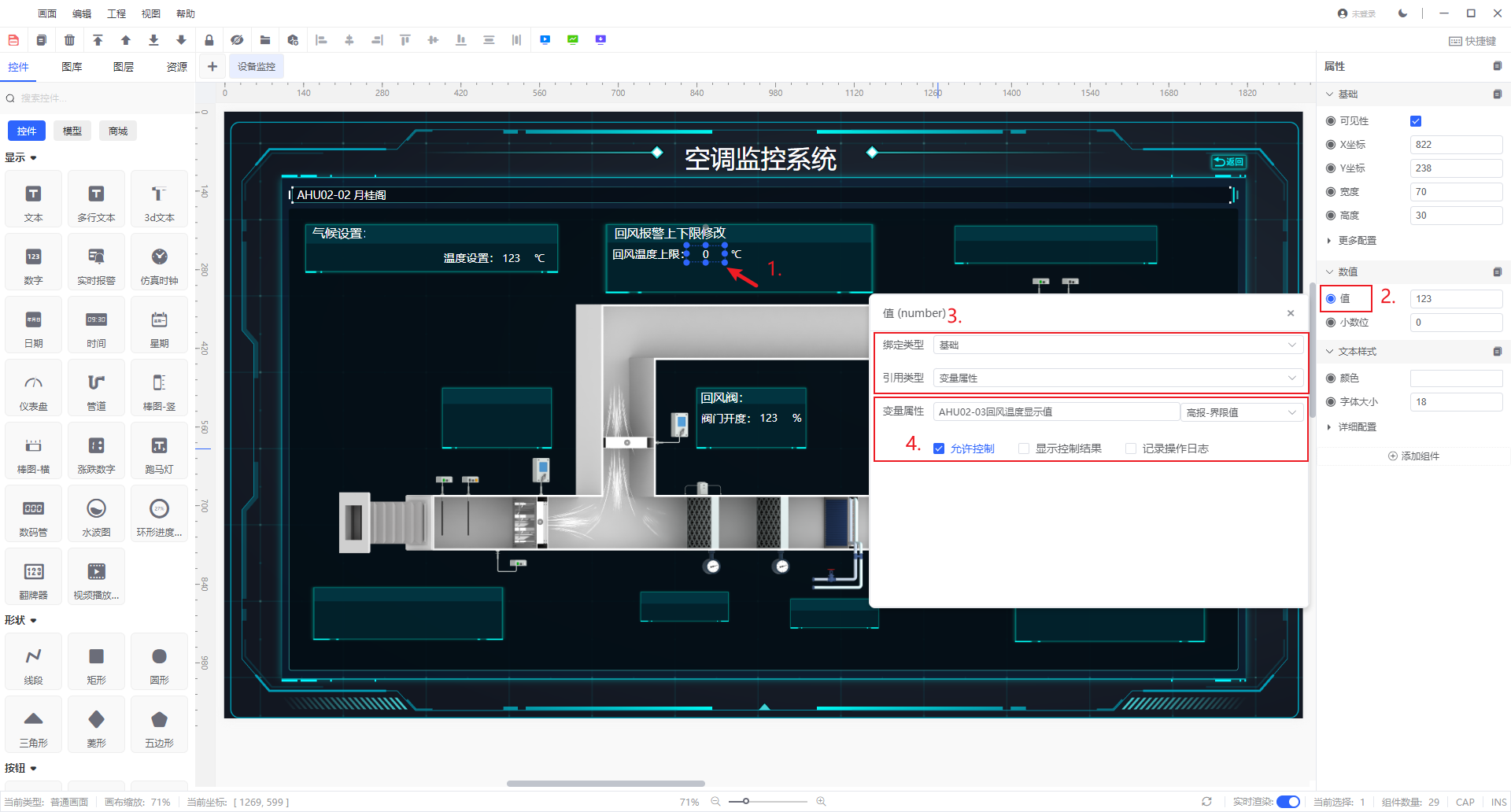
Task: Open the 工程 menu
Action: coord(116,13)
